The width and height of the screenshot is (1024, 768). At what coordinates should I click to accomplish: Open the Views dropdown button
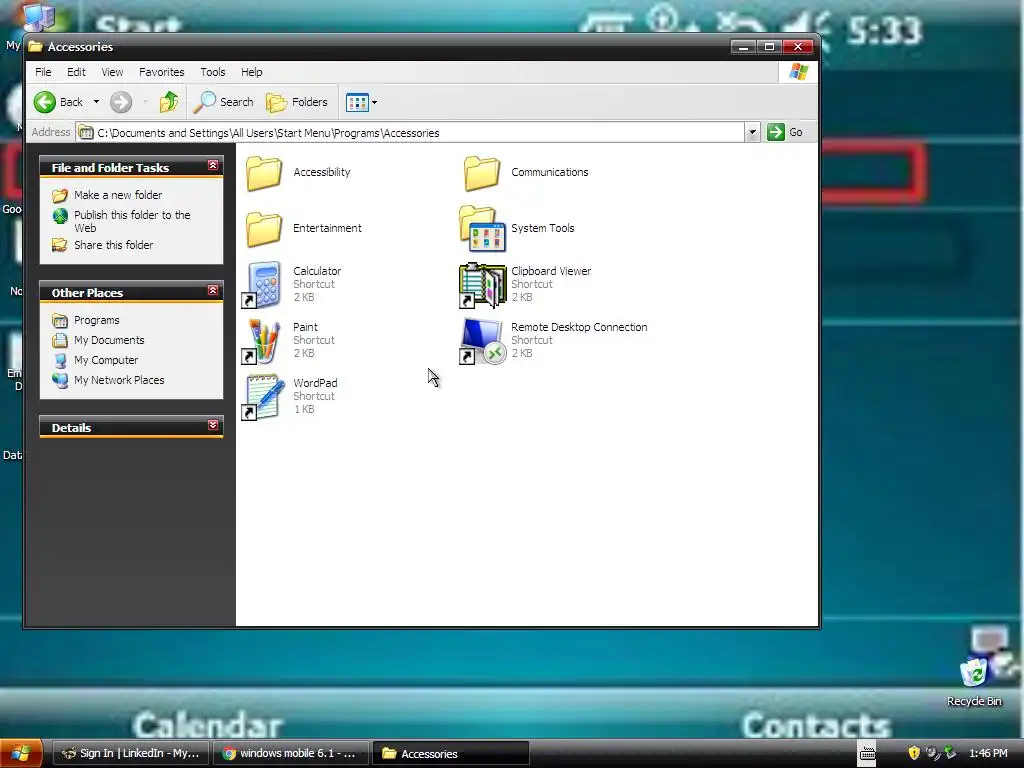click(x=361, y=102)
